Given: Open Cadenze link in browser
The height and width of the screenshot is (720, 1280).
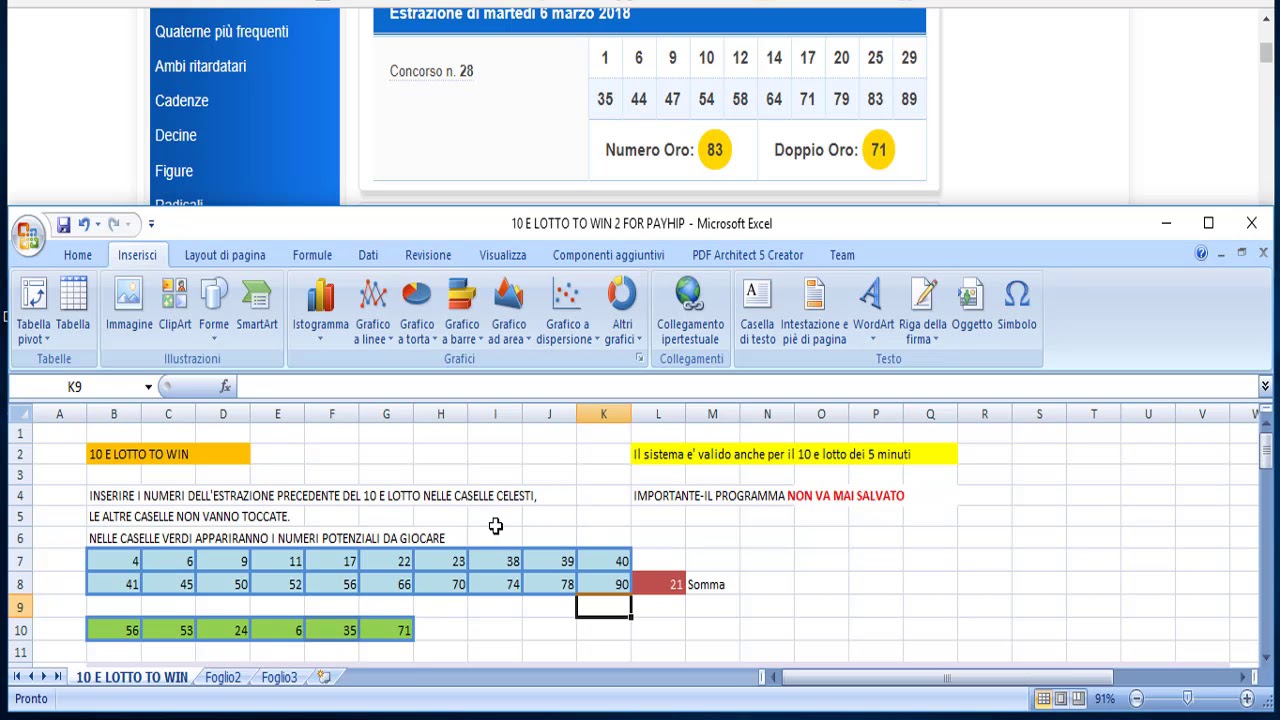Looking at the screenshot, I should [182, 101].
